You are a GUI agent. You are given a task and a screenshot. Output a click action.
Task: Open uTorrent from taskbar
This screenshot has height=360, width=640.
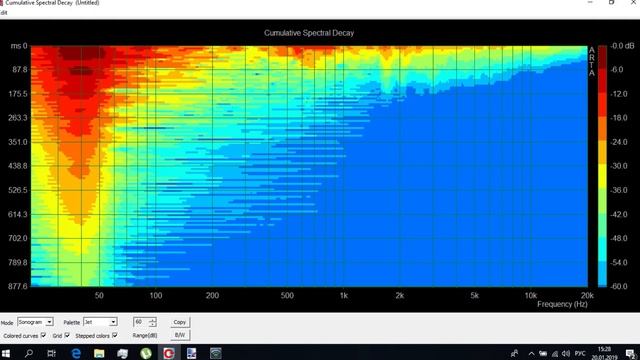pos(146,353)
